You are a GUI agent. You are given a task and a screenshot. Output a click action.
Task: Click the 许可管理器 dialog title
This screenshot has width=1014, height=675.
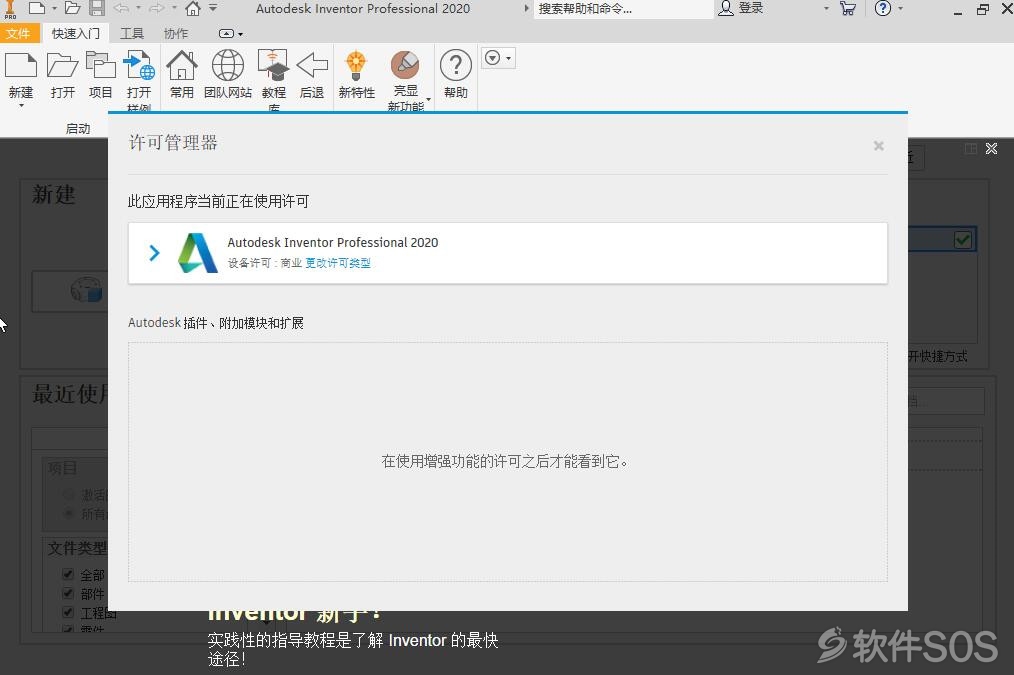[173, 142]
